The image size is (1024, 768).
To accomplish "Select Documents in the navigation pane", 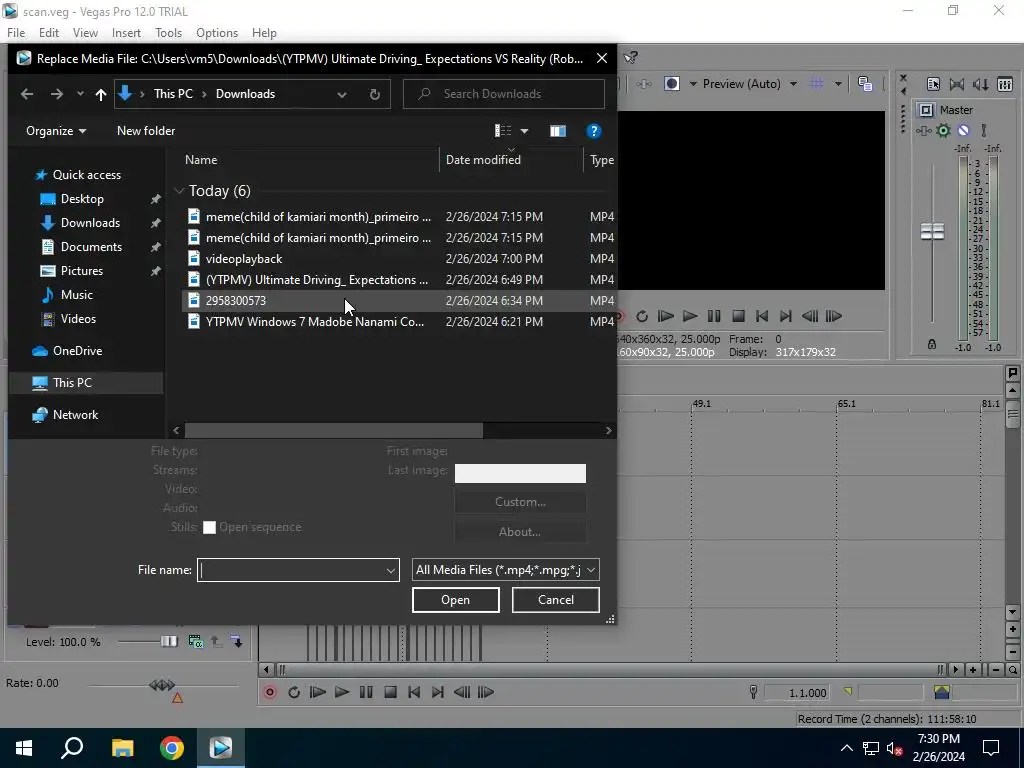I will pyautogui.click(x=91, y=247).
